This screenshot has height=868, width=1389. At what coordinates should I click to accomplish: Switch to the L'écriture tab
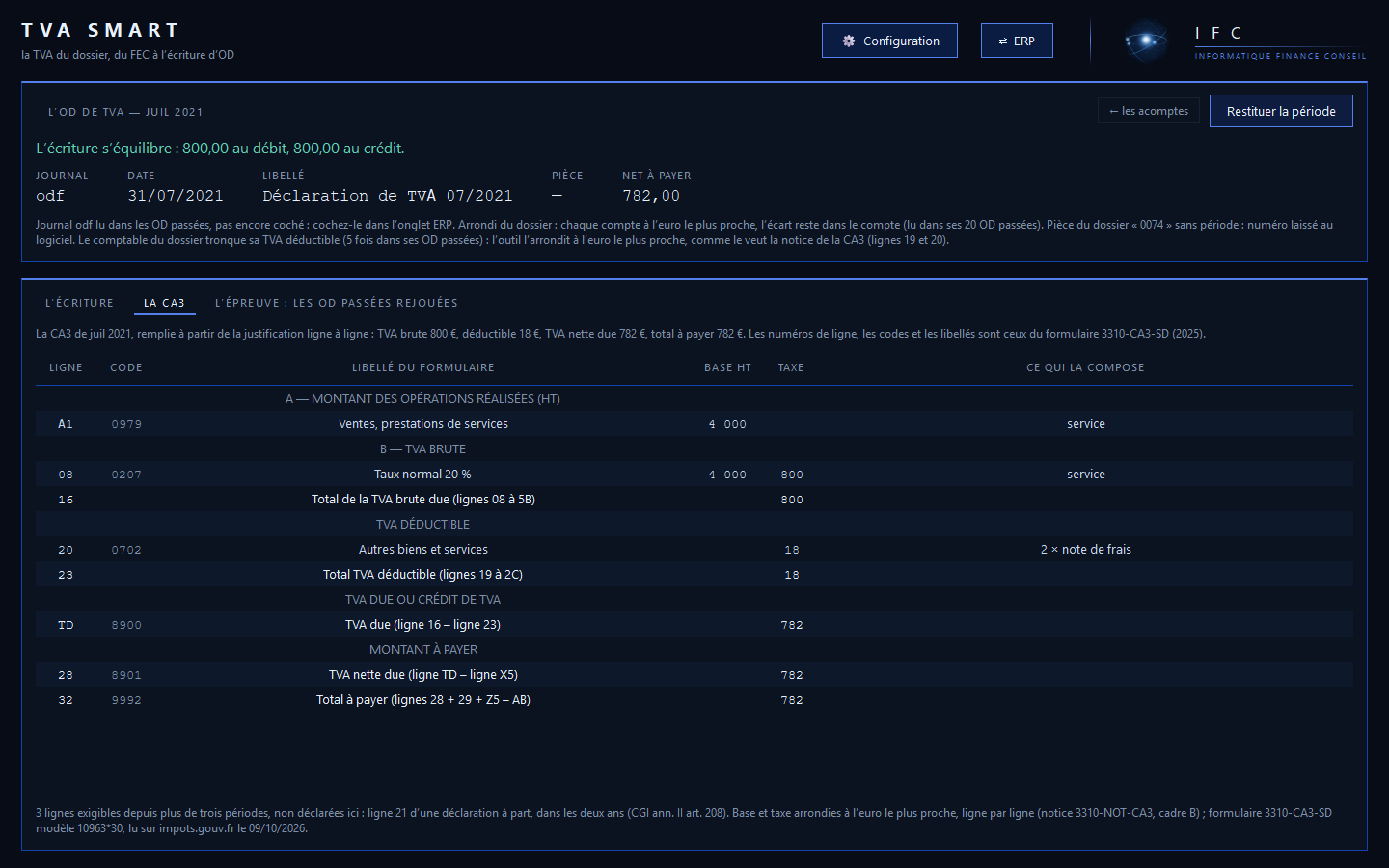coord(79,303)
